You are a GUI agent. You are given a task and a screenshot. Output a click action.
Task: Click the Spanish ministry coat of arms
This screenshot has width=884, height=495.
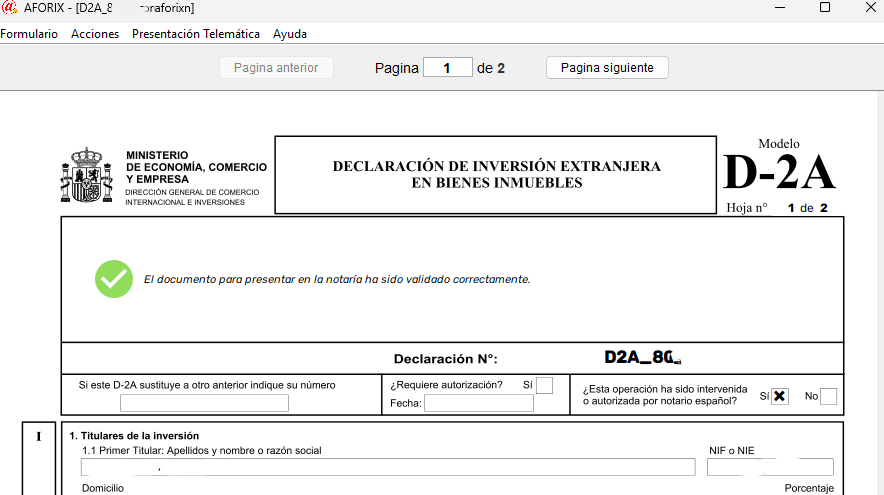click(88, 175)
